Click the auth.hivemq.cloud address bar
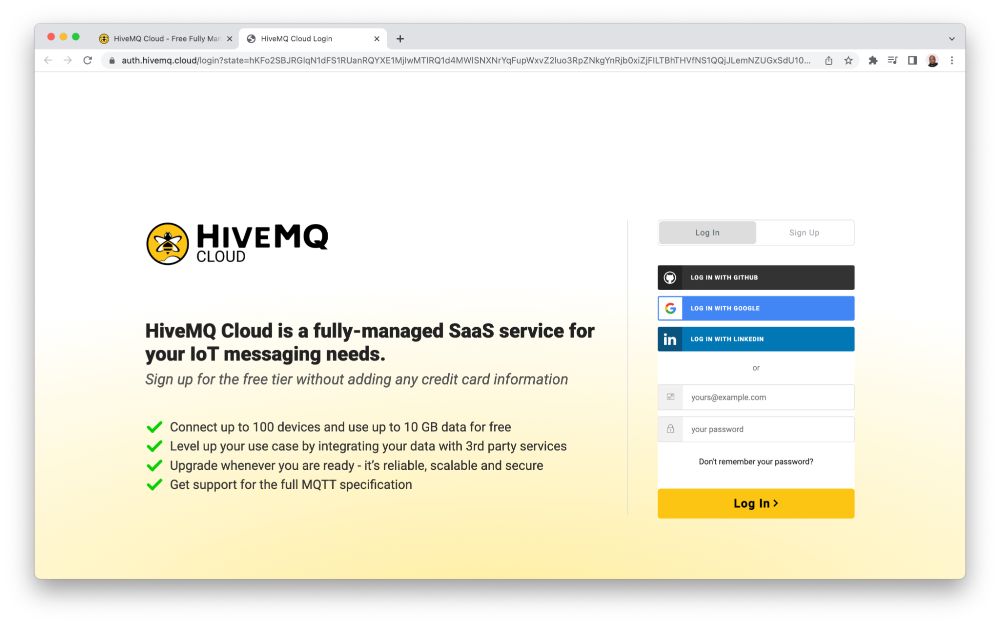Viewport: 1000px width, 625px height. coord(466,61)
